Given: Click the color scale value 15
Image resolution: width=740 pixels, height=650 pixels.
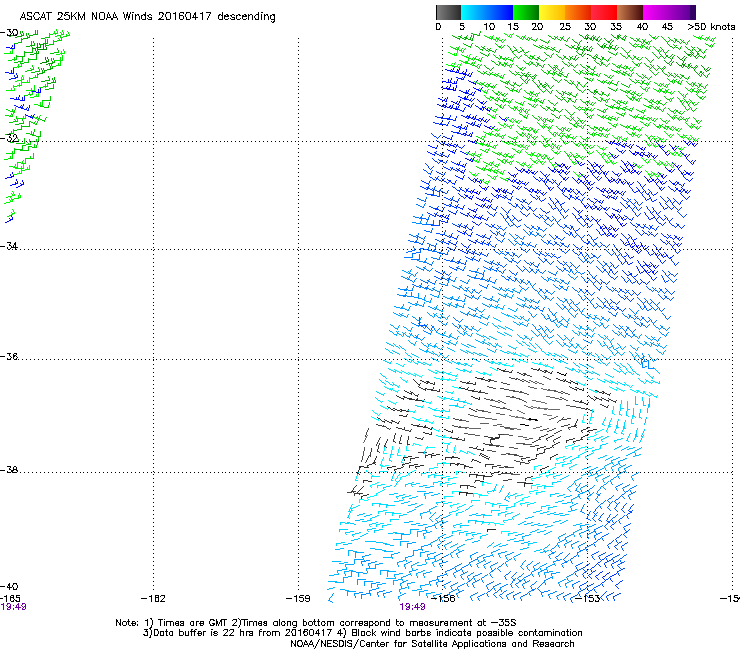Looking at the screenshot, I should coord(513,27).
